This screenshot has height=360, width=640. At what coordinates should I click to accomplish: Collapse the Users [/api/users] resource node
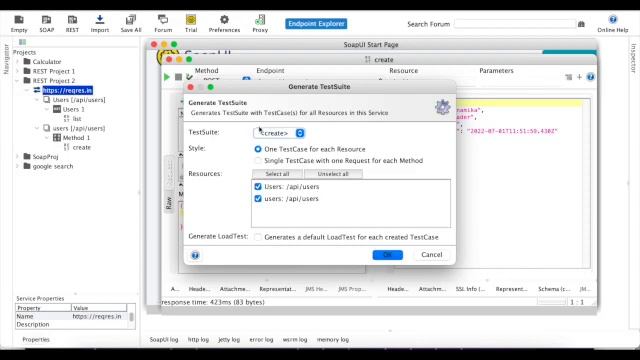click(x=37, y=100)
